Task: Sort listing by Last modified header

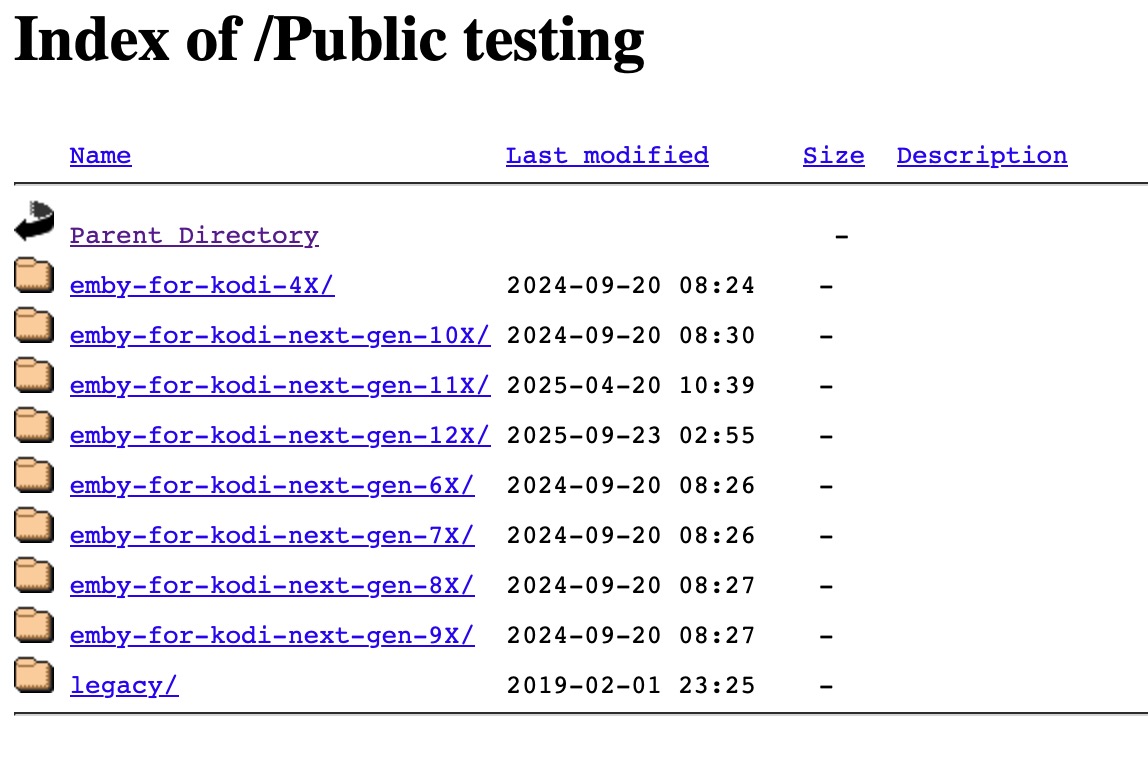Action: (607, 156)
